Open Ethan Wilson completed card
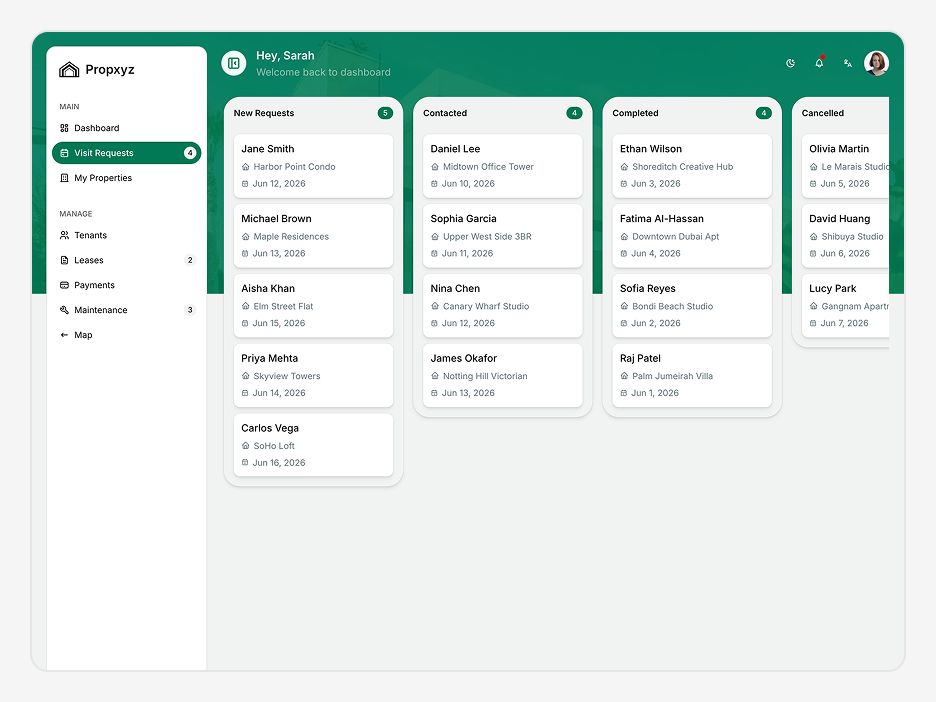The height and width of the screenshot is (702, 936). (692, 166)
